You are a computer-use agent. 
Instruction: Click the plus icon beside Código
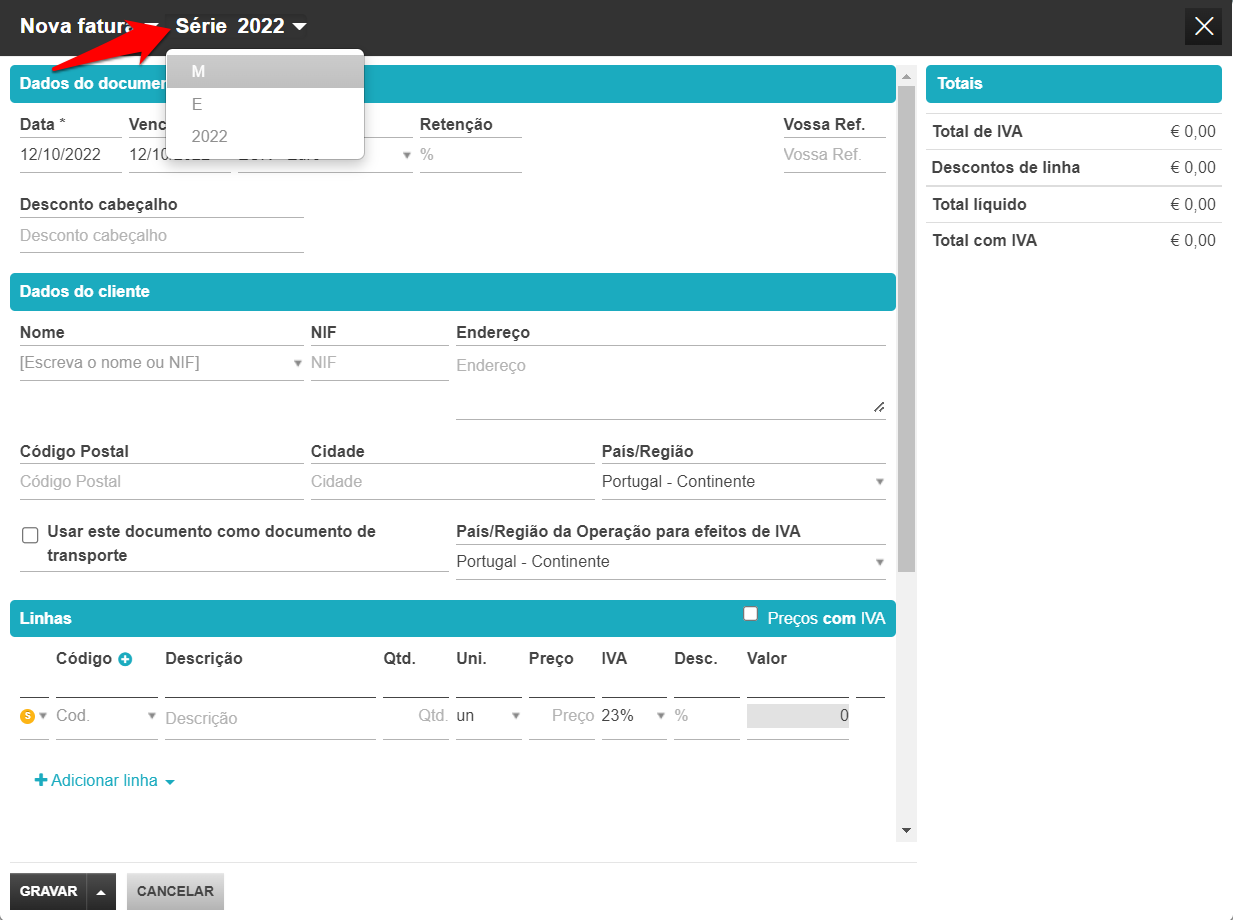coord(125,659)
